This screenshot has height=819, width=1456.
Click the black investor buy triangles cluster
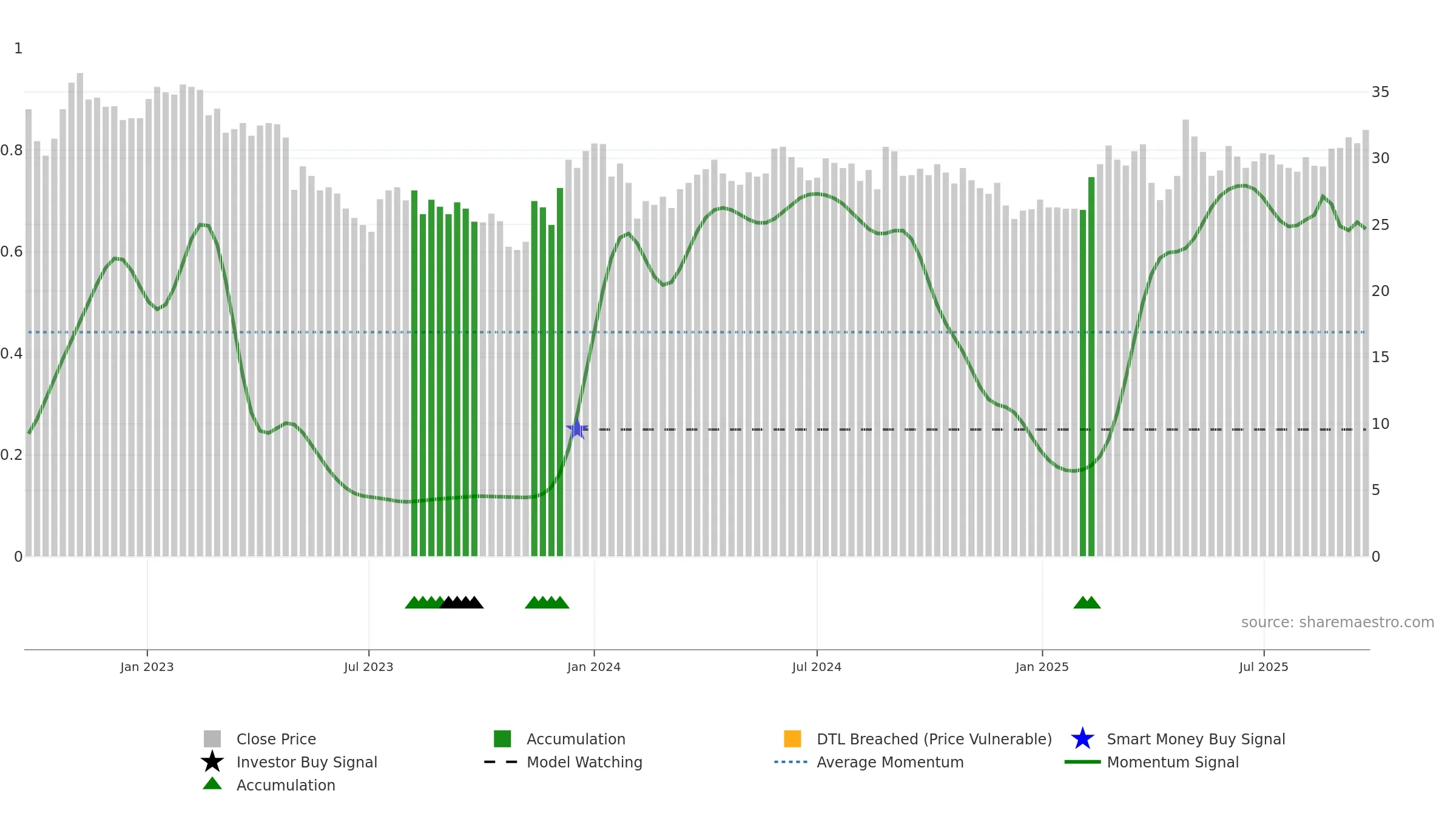(462, 602)
